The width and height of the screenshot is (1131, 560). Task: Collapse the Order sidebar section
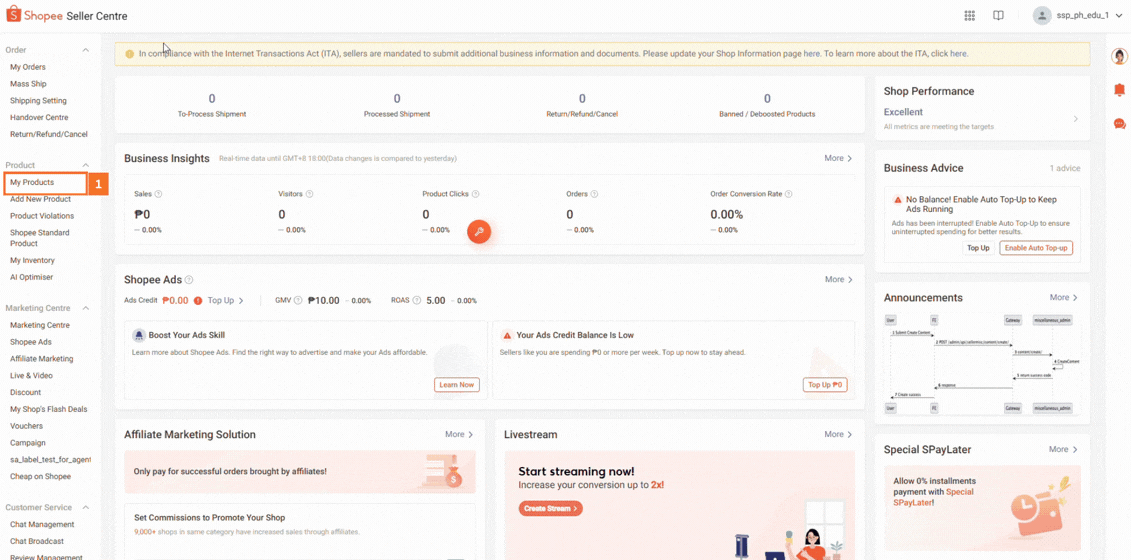coord(86,50)
